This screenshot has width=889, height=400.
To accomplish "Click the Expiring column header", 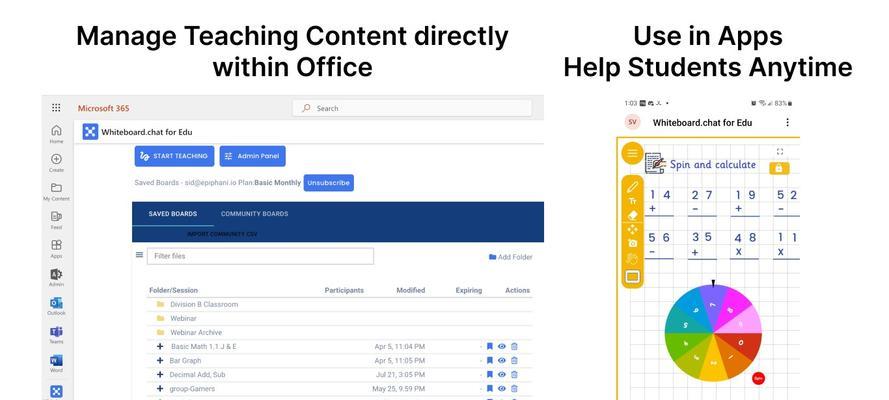I will click(469, 290).
